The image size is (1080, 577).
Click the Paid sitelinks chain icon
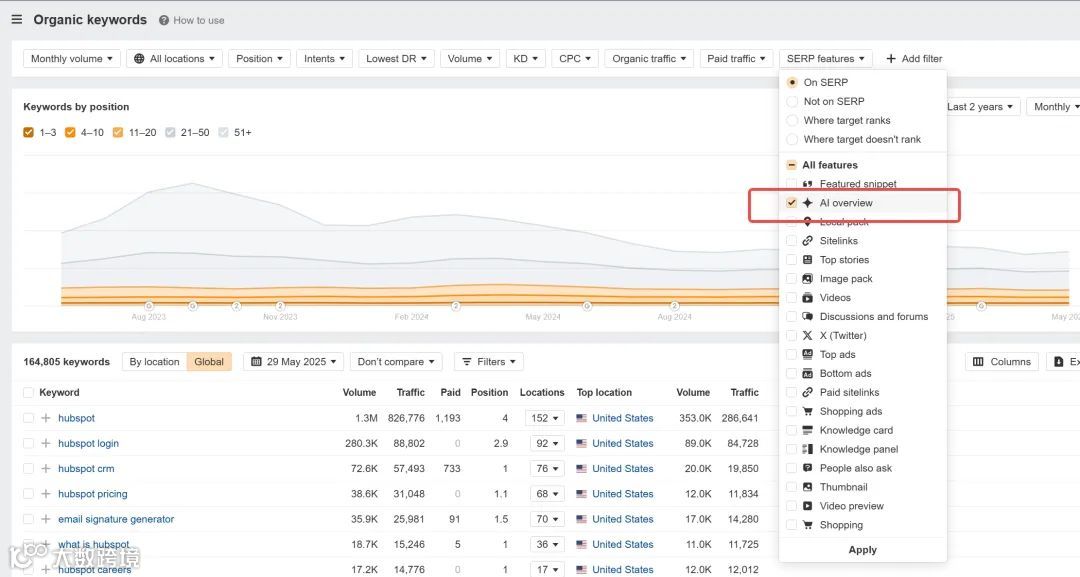coord(807,392)
